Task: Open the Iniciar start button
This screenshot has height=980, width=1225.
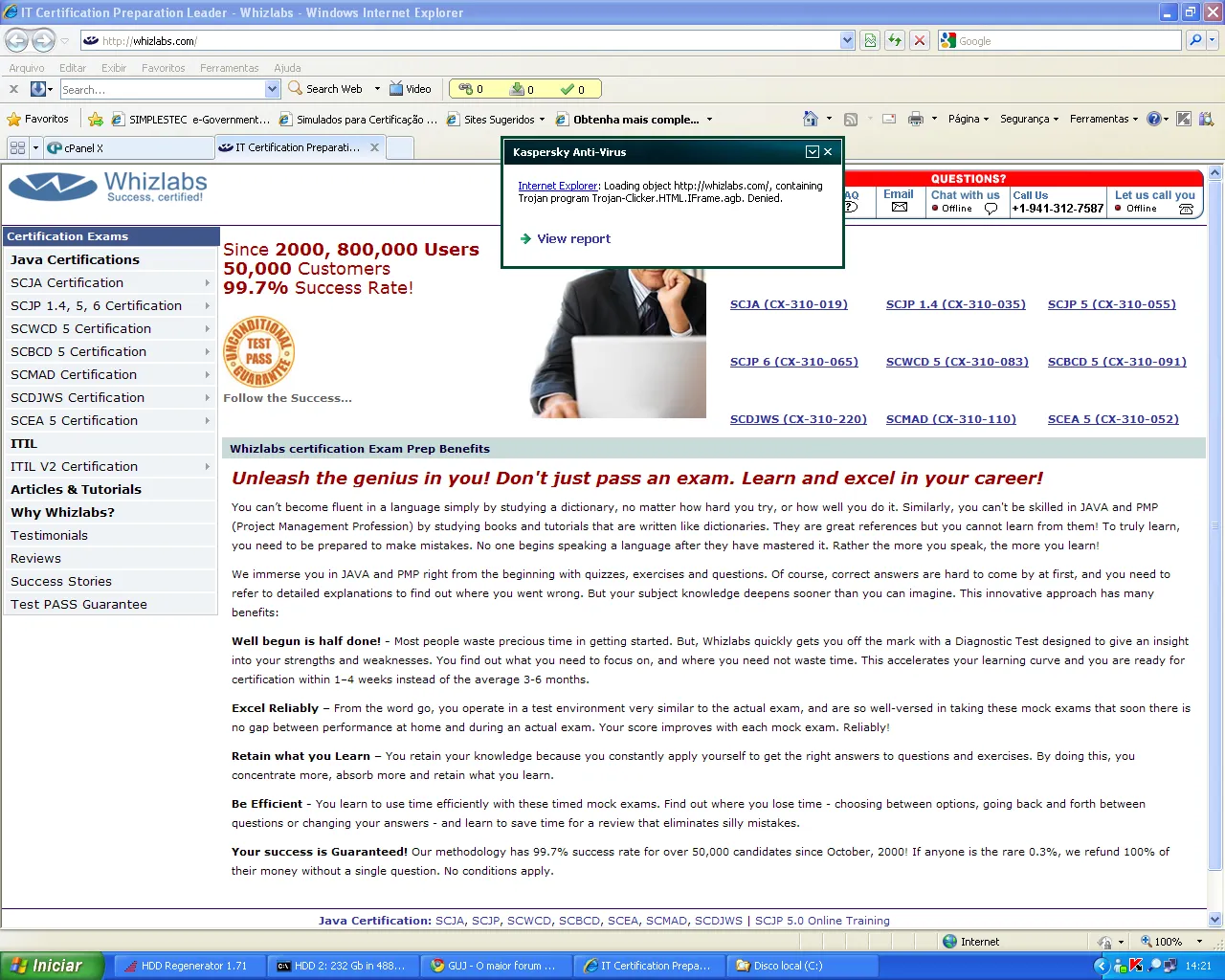Action: (x=52, y=966)
